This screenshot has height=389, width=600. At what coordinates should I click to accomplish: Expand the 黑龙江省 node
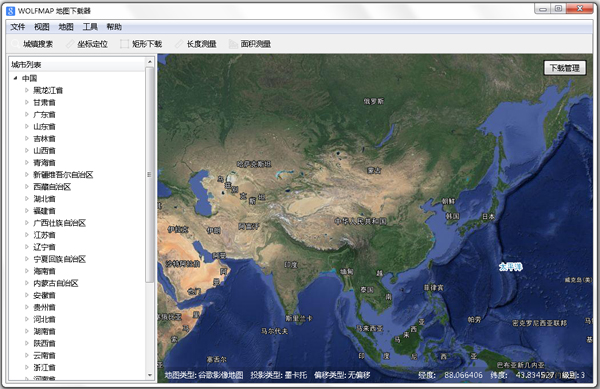[x=27, y=90]
